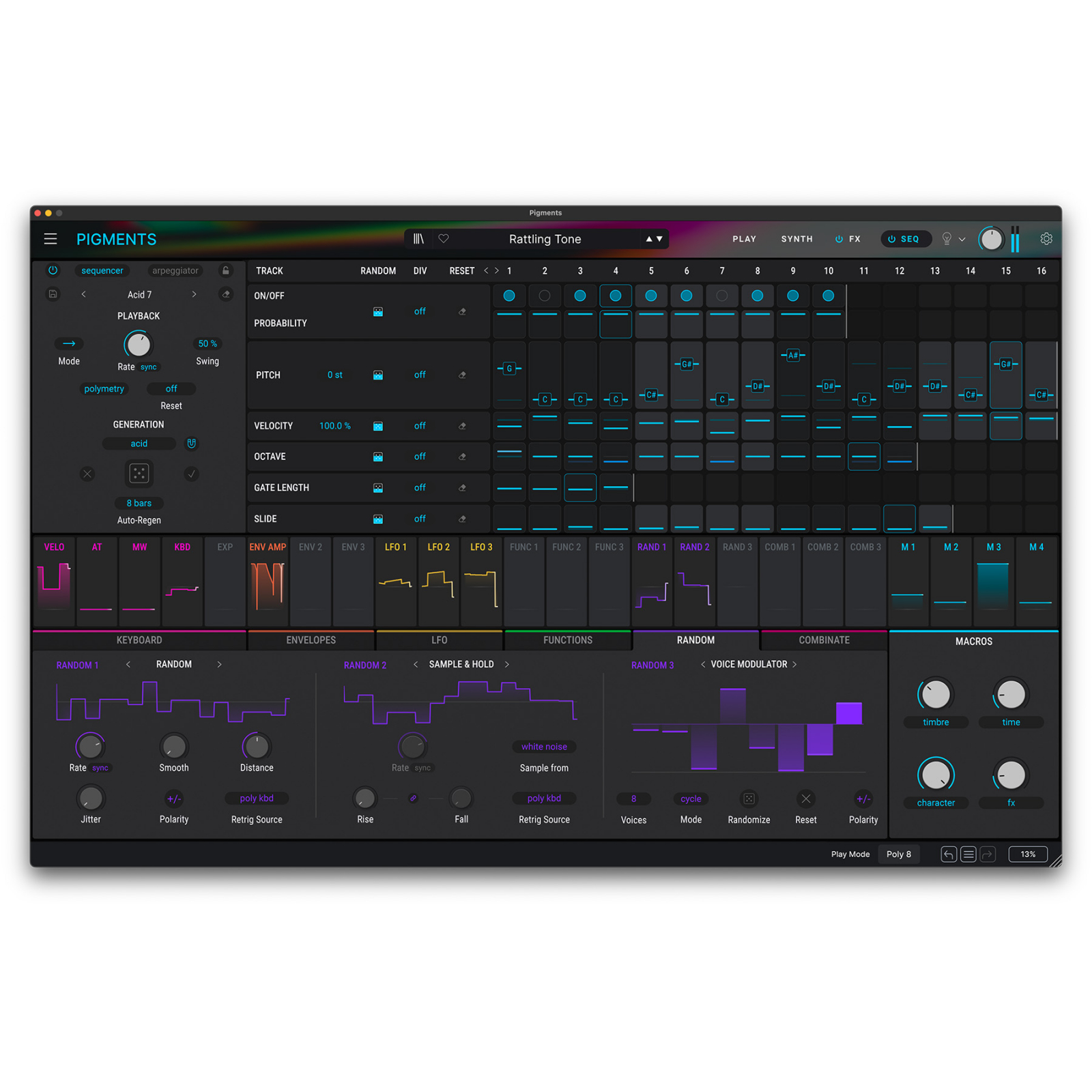Save the sequence pattern disk icon
This screenshot has width=1092, height=1092.
[x=53, y=294]
